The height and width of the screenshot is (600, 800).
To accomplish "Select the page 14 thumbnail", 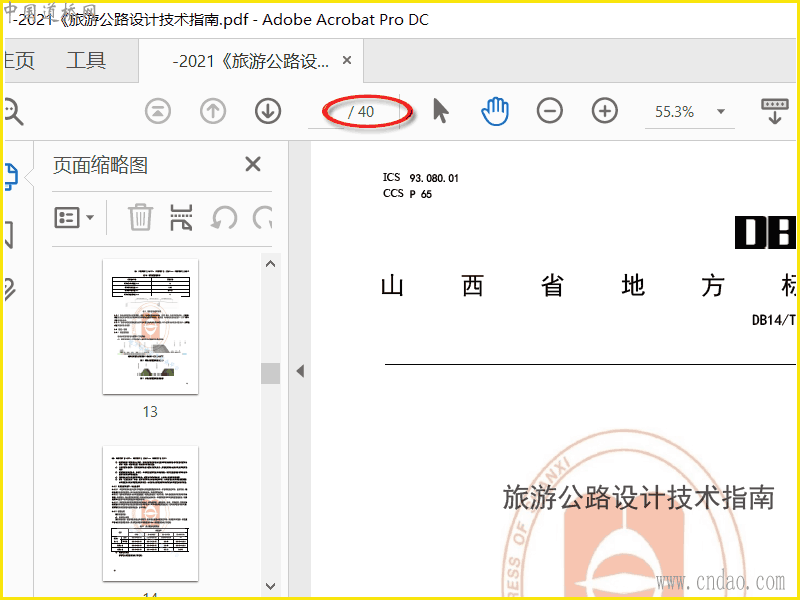I will (x=151, y=514).
